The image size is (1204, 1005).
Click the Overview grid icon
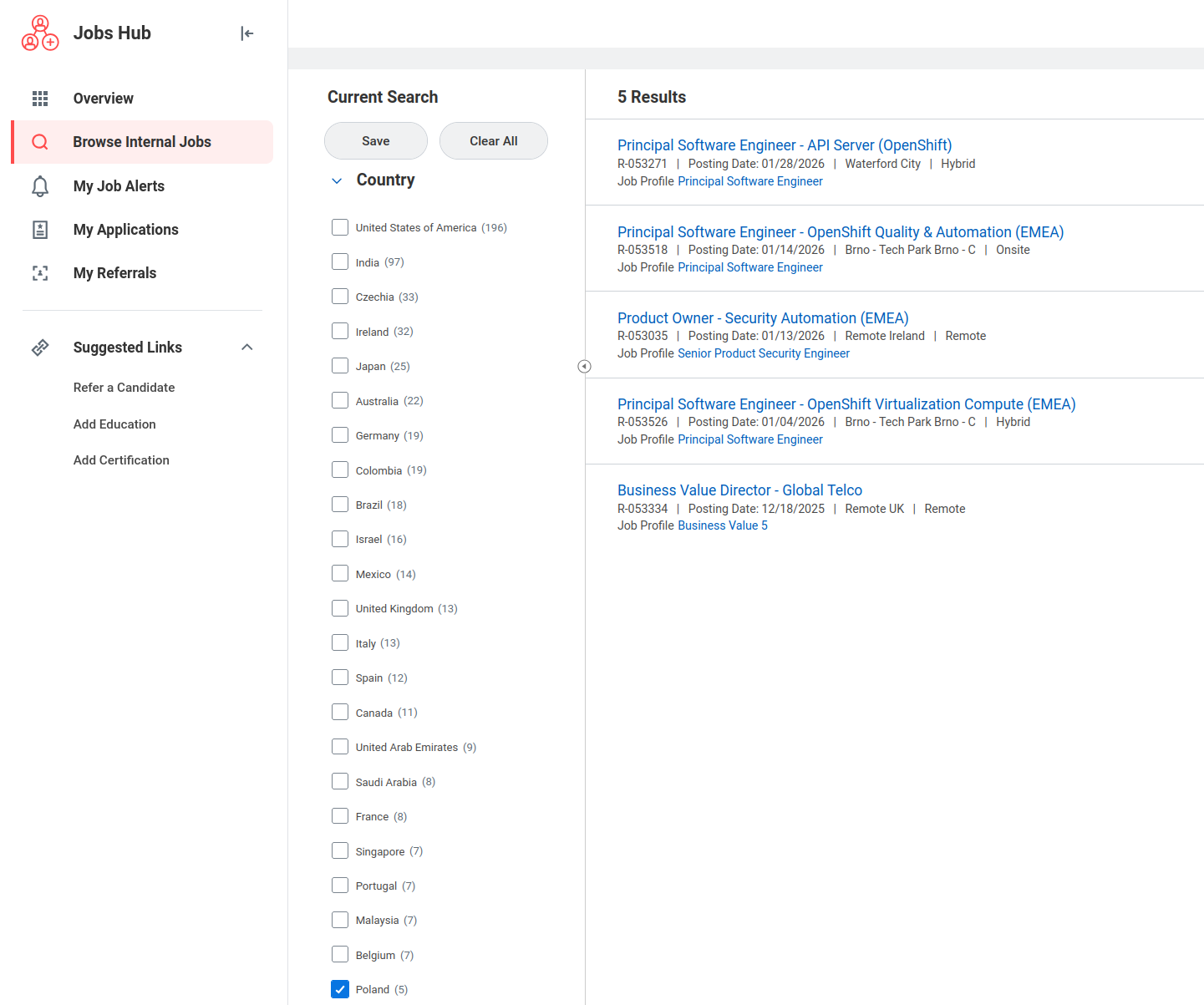click(x=40, y=99)
